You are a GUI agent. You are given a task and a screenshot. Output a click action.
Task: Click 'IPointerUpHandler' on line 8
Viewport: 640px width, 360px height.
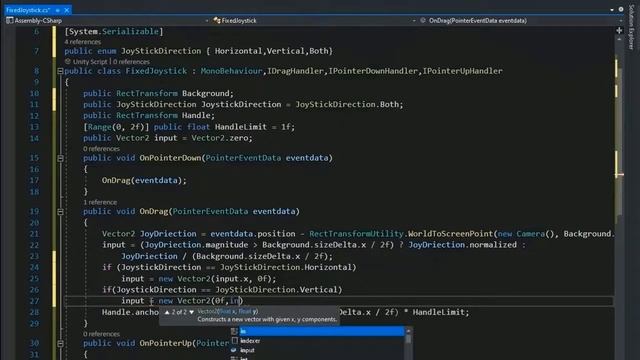462,71
